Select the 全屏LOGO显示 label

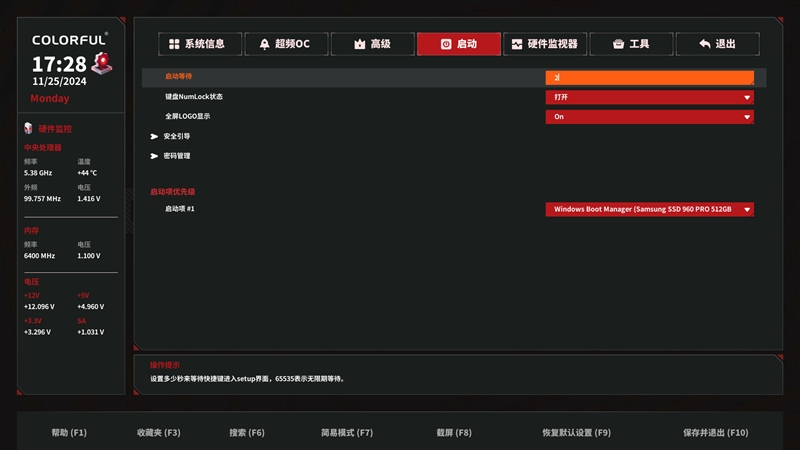(187, 116)
